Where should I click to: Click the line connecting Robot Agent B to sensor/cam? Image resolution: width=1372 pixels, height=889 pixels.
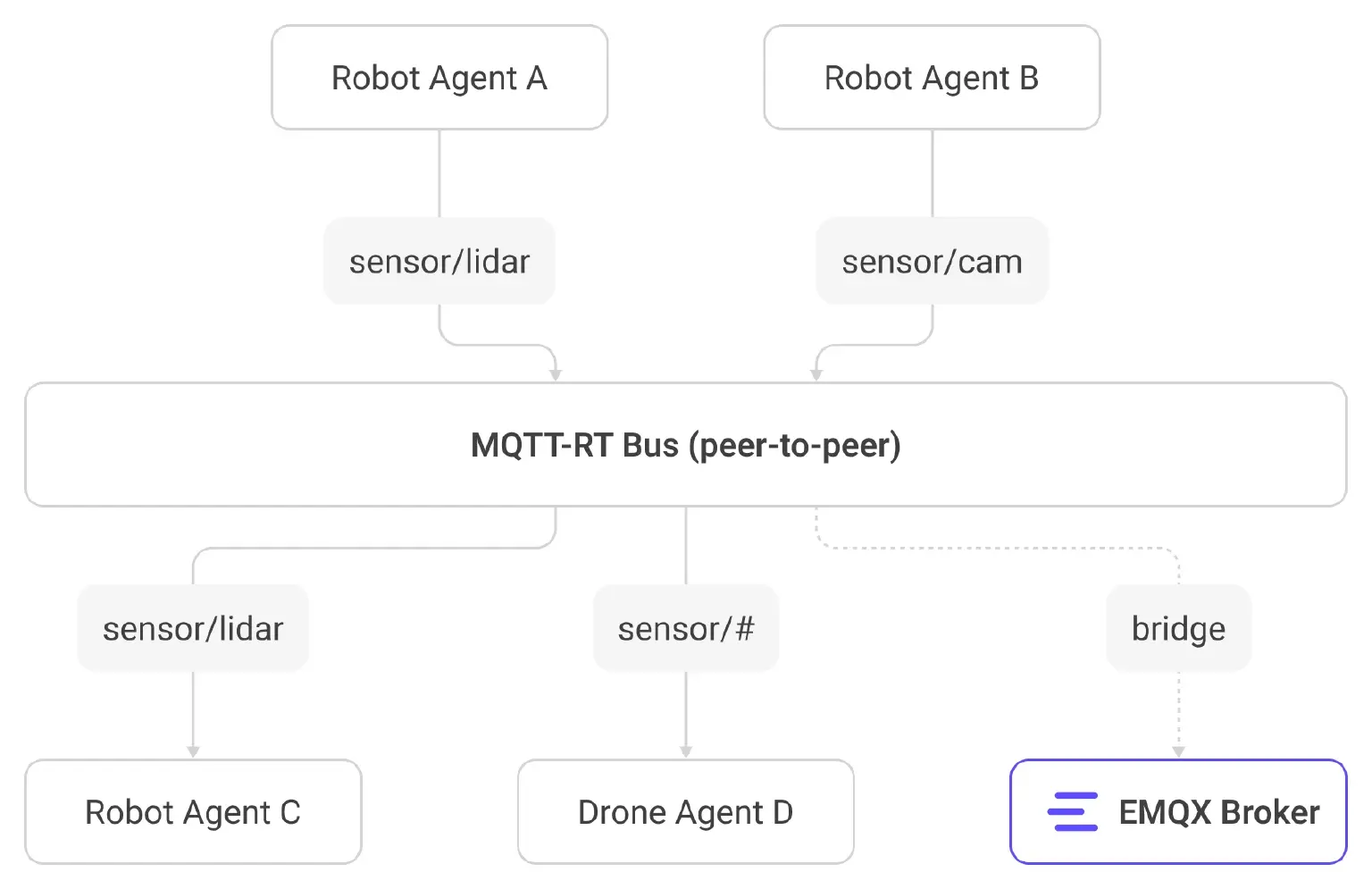point(933,173)
